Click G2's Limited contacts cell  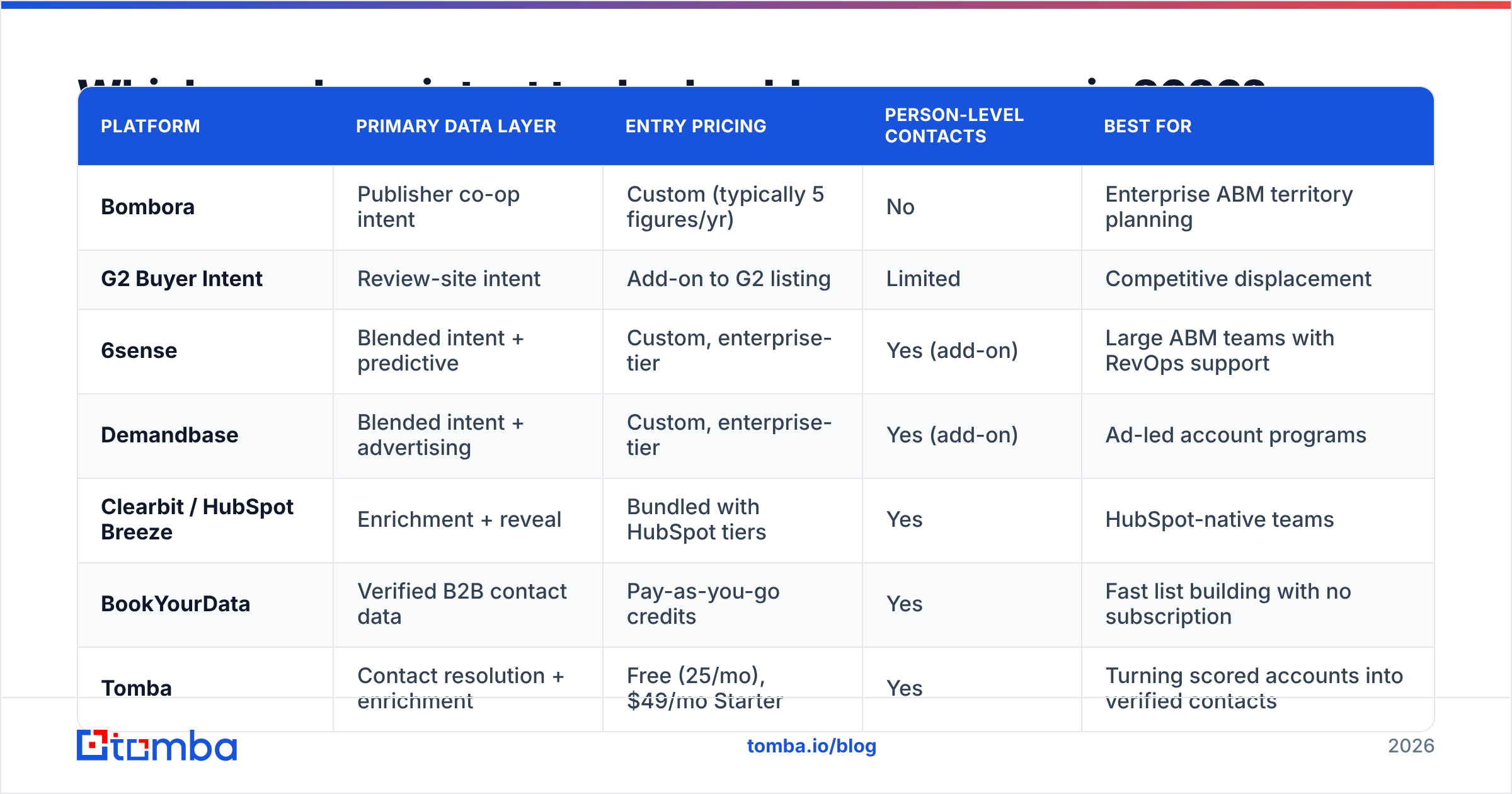pyautogui.click(x=972, y=279)
